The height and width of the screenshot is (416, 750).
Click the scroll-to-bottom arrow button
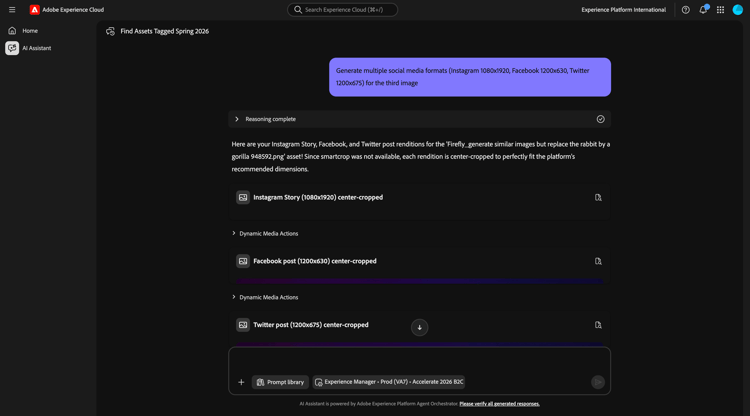click(x=420, y=327)
